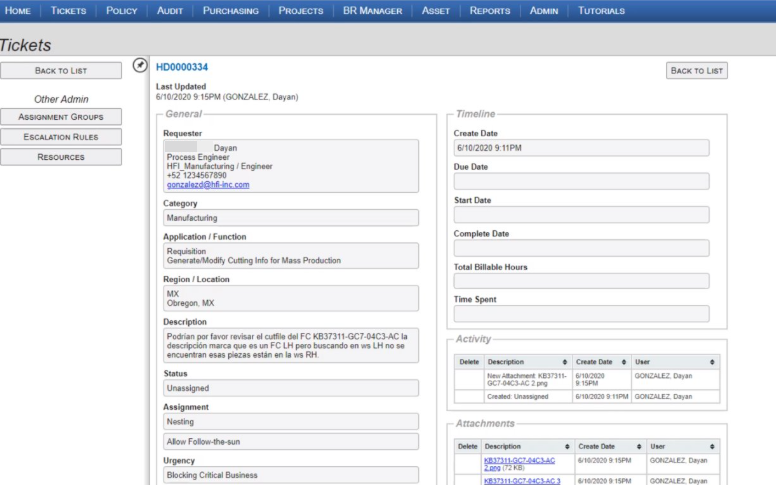Open attachment KB37311-GC7-04C3-AC 2.png link

[518, 463]
